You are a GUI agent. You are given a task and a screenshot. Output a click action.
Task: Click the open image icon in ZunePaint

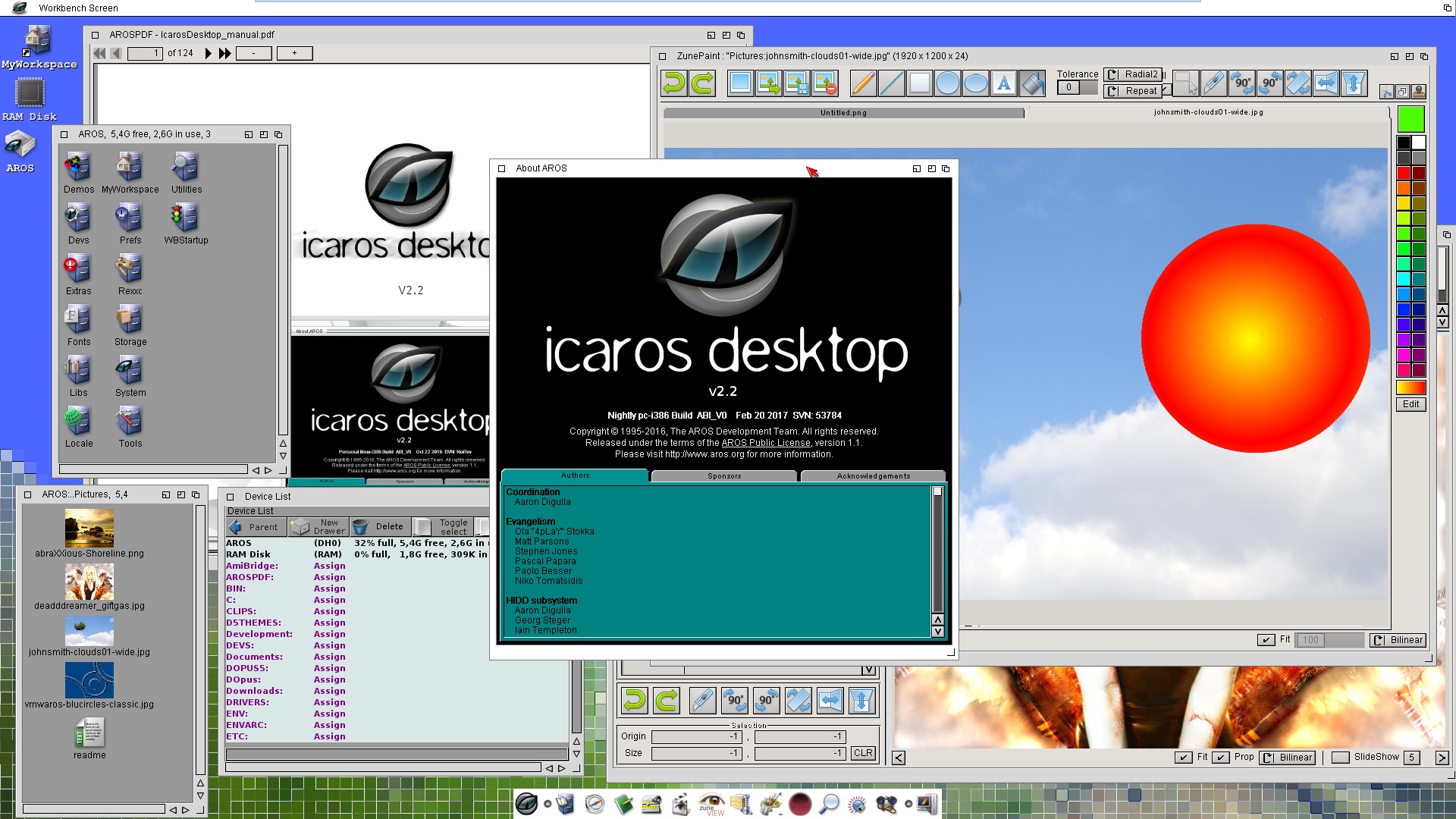click(x=768, y=83)
